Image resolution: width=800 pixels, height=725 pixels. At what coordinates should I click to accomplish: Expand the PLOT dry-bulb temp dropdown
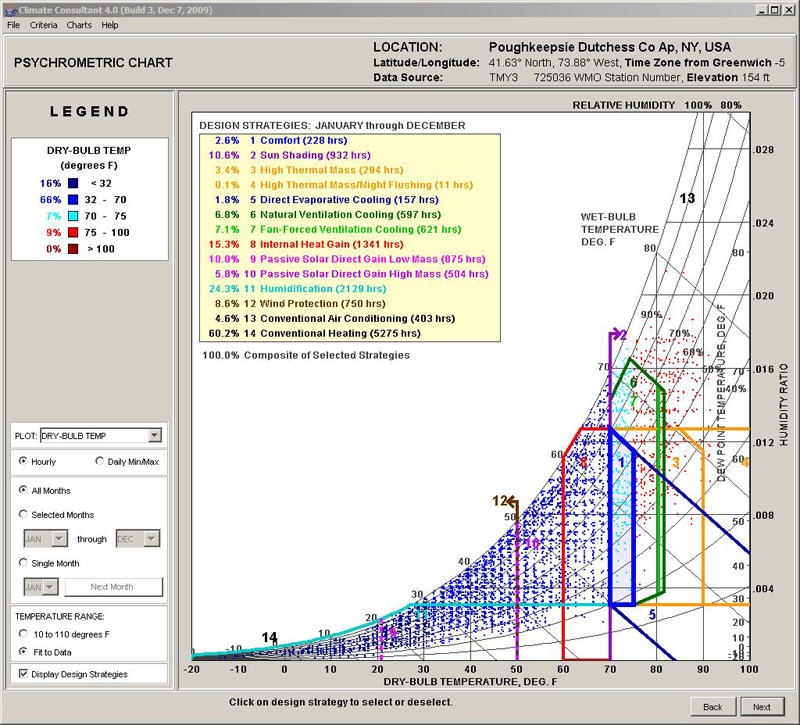tap(153, 436)
